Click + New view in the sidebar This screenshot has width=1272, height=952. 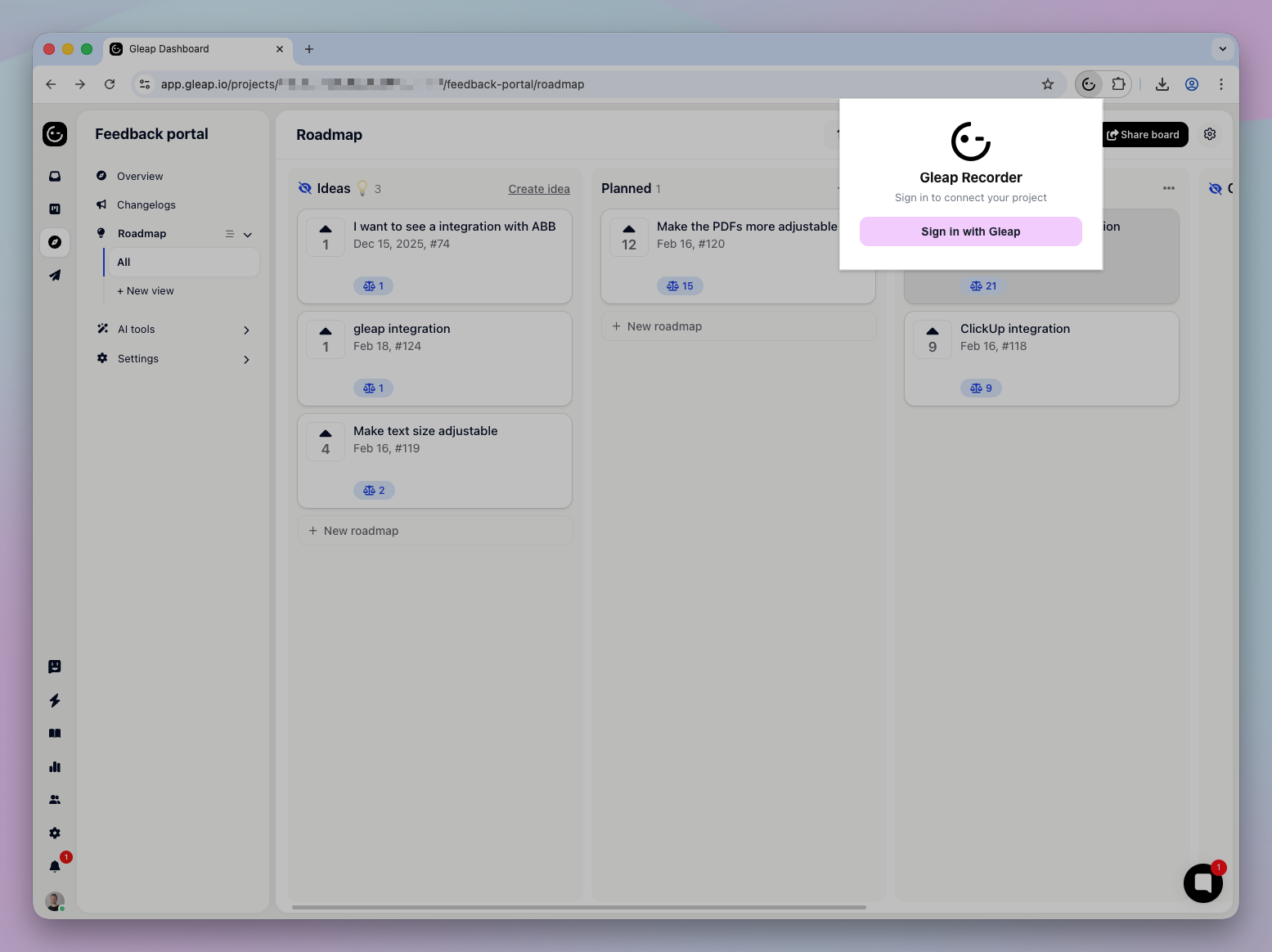coord(146,290)
